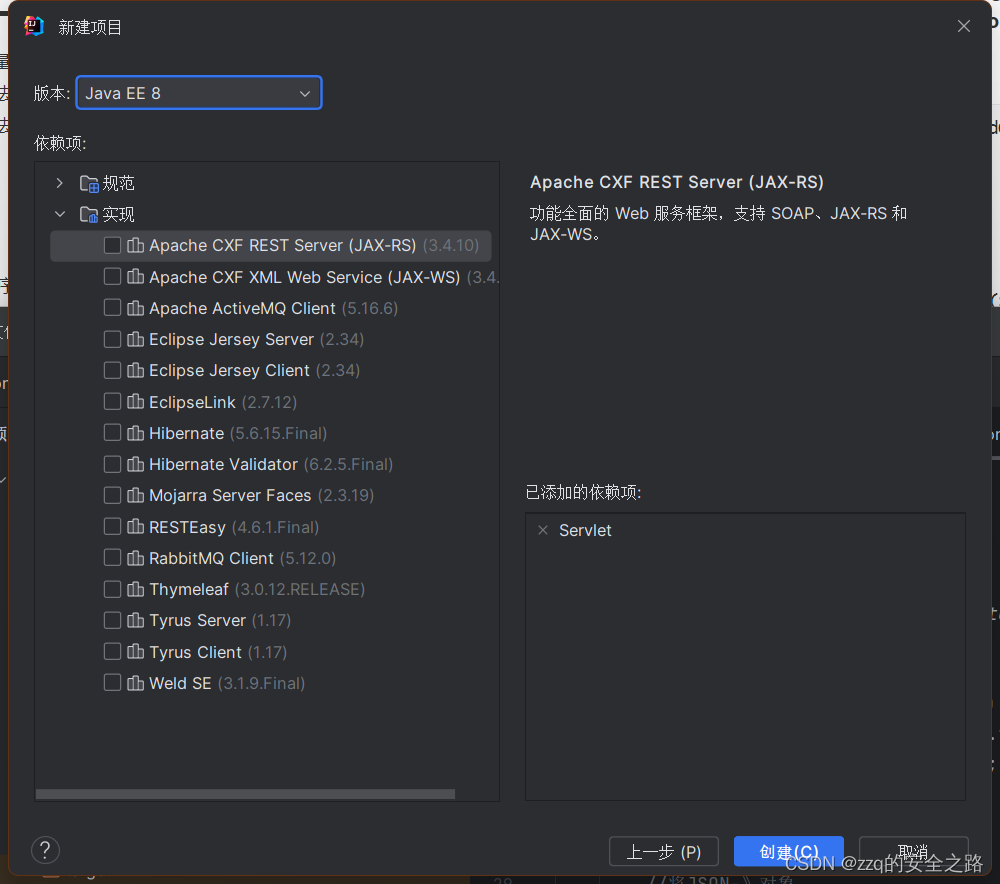Enable the Weld SE checkbox
1000x884 pixels.
click(x=112, y=683)
